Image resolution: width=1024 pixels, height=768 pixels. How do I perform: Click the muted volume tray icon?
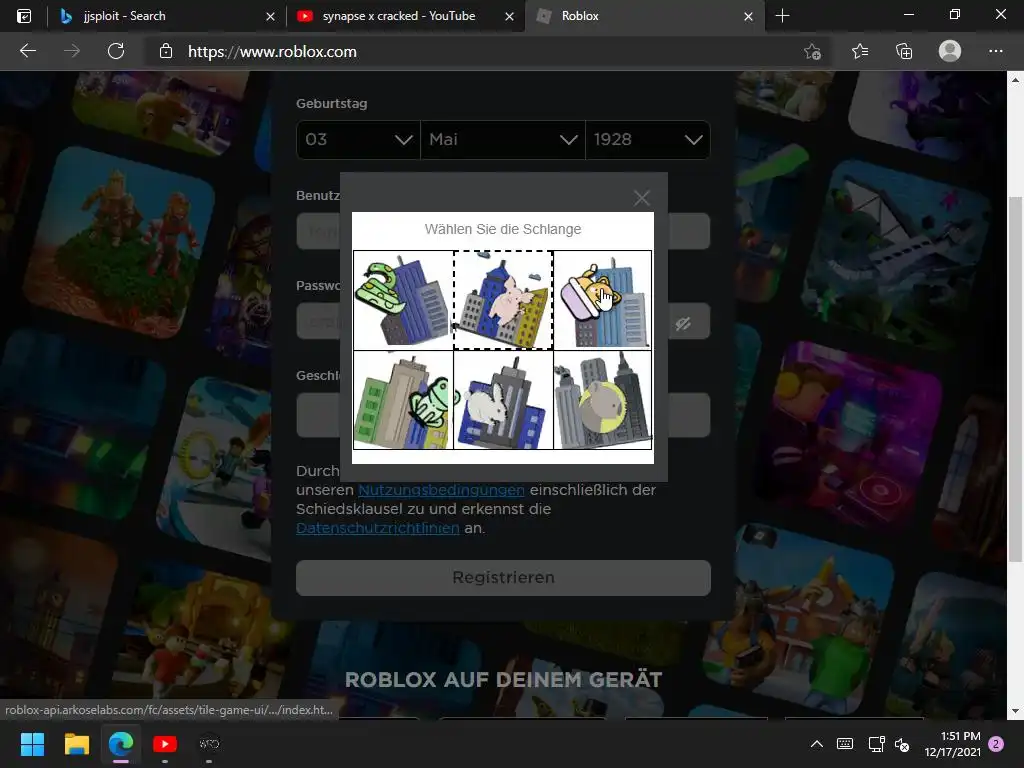903,744
